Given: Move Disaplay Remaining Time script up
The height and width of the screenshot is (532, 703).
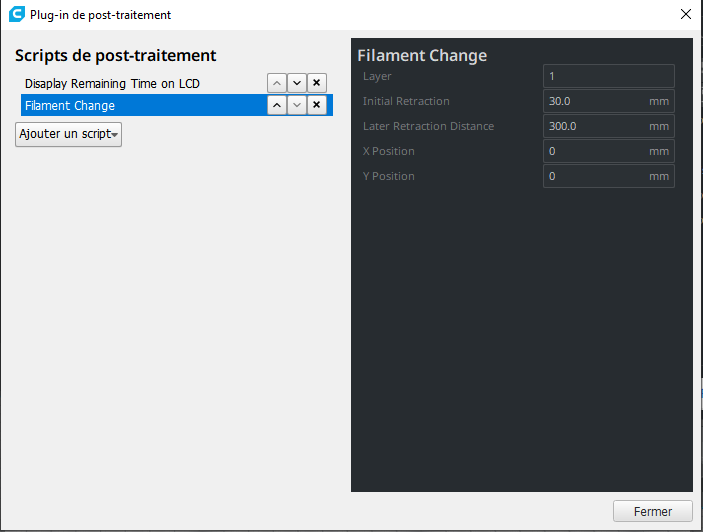Looking at the screenshot, I should [x=277, y=83].
